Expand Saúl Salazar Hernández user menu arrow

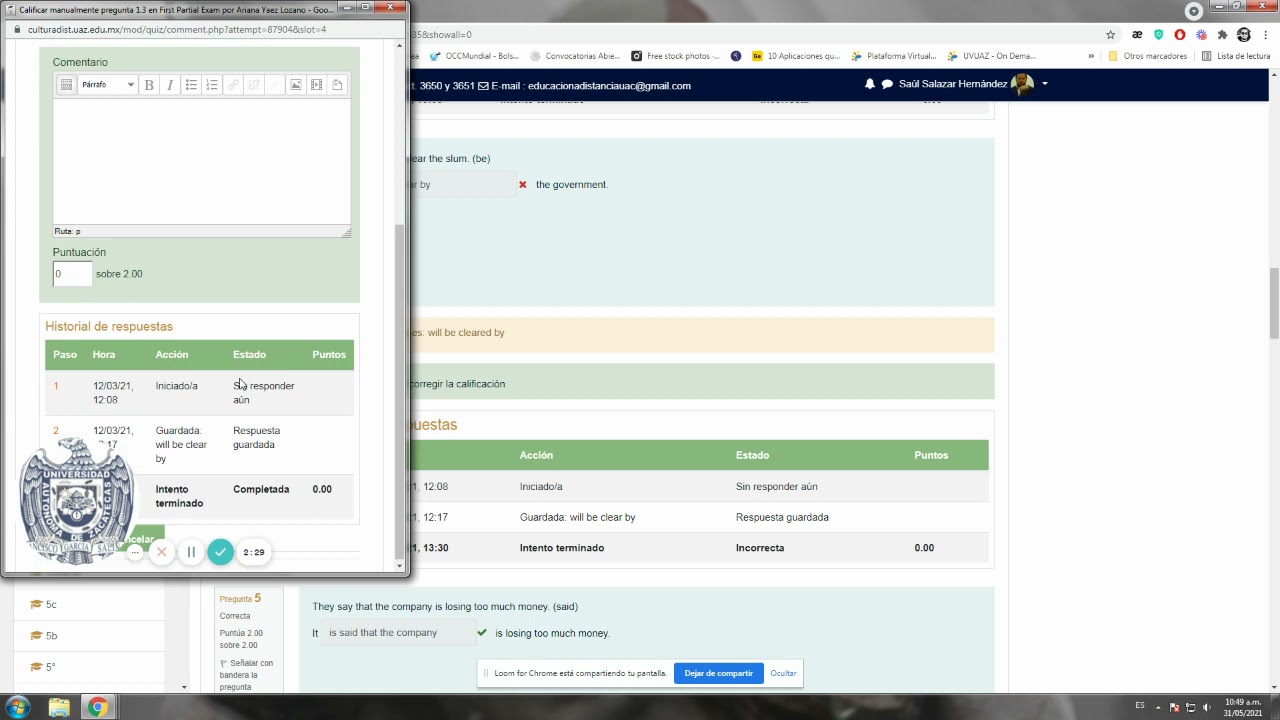(1045, 84)
